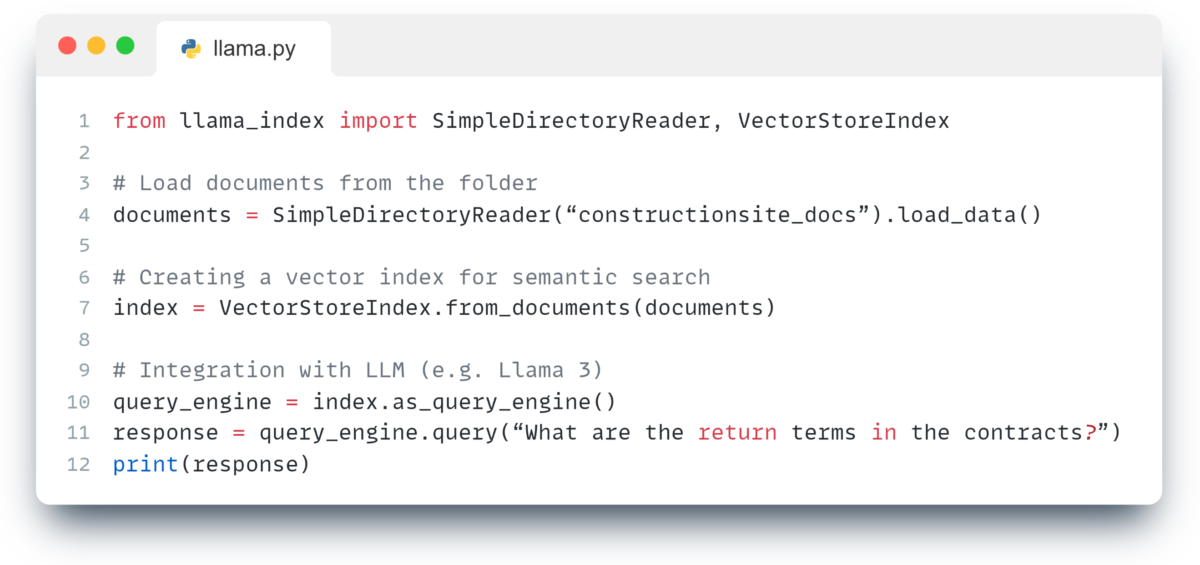Click the 'import' keyword on line 1

pos(379,121)
